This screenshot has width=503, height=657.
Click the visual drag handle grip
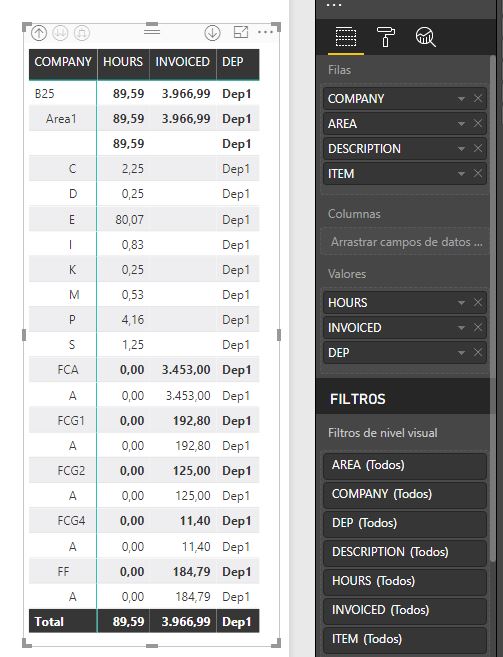coord(152,31)
